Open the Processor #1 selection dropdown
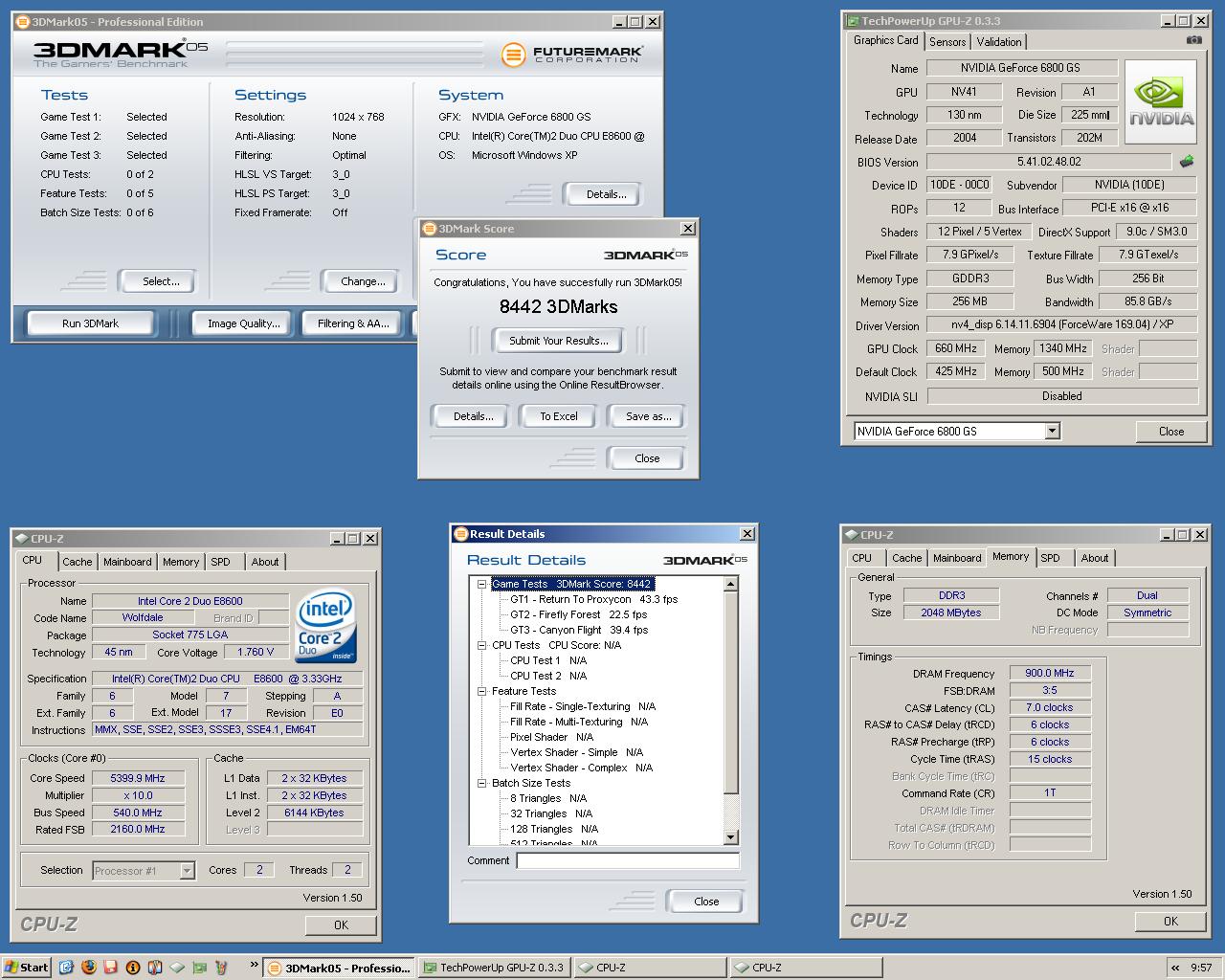The height and width of the screenshot is (980, 1225). (x=187, y=870)
